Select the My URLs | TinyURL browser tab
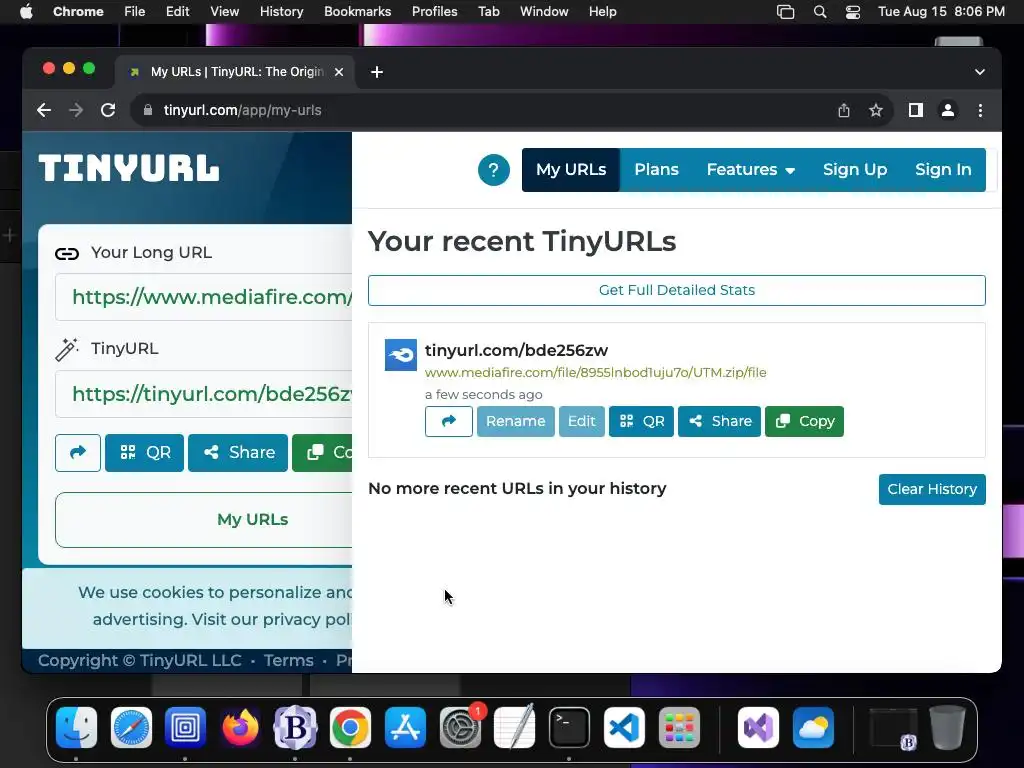The width and height of the screenshot is (1024, 768). (235, 72)
